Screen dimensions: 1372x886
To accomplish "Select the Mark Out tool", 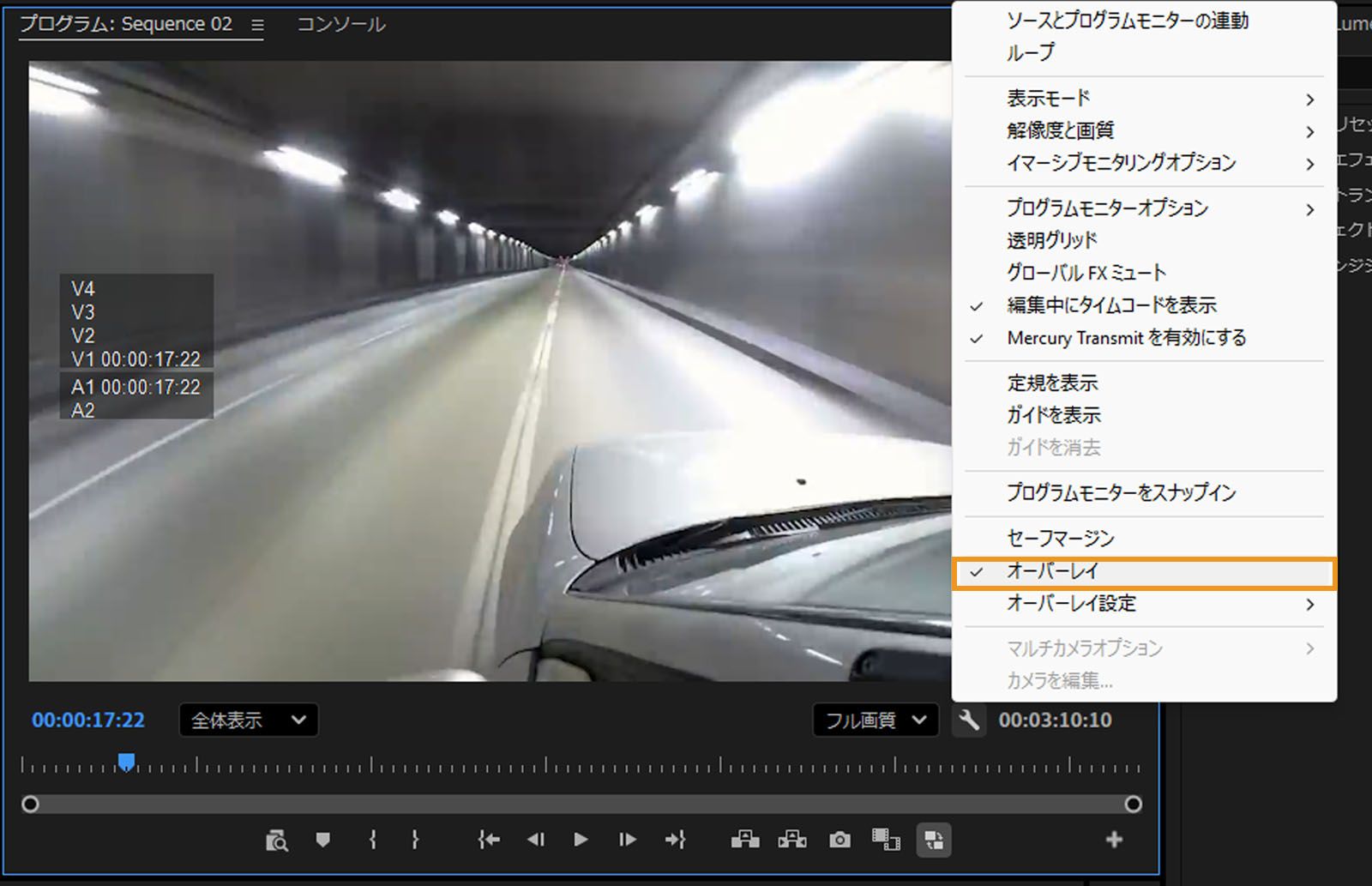I will (415, 840).
